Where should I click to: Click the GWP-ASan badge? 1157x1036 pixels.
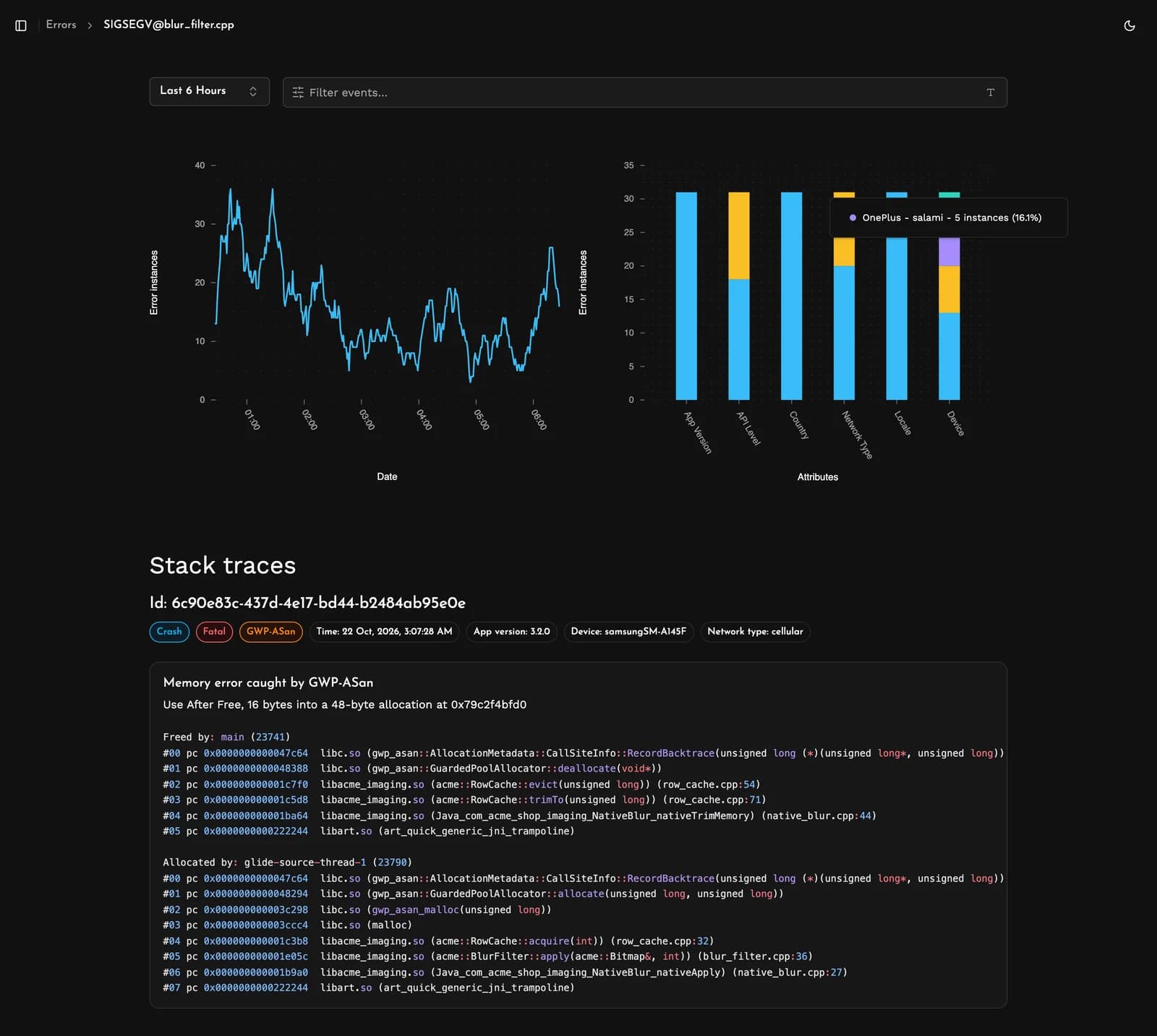pyautogui.click(x=270, y=631)
